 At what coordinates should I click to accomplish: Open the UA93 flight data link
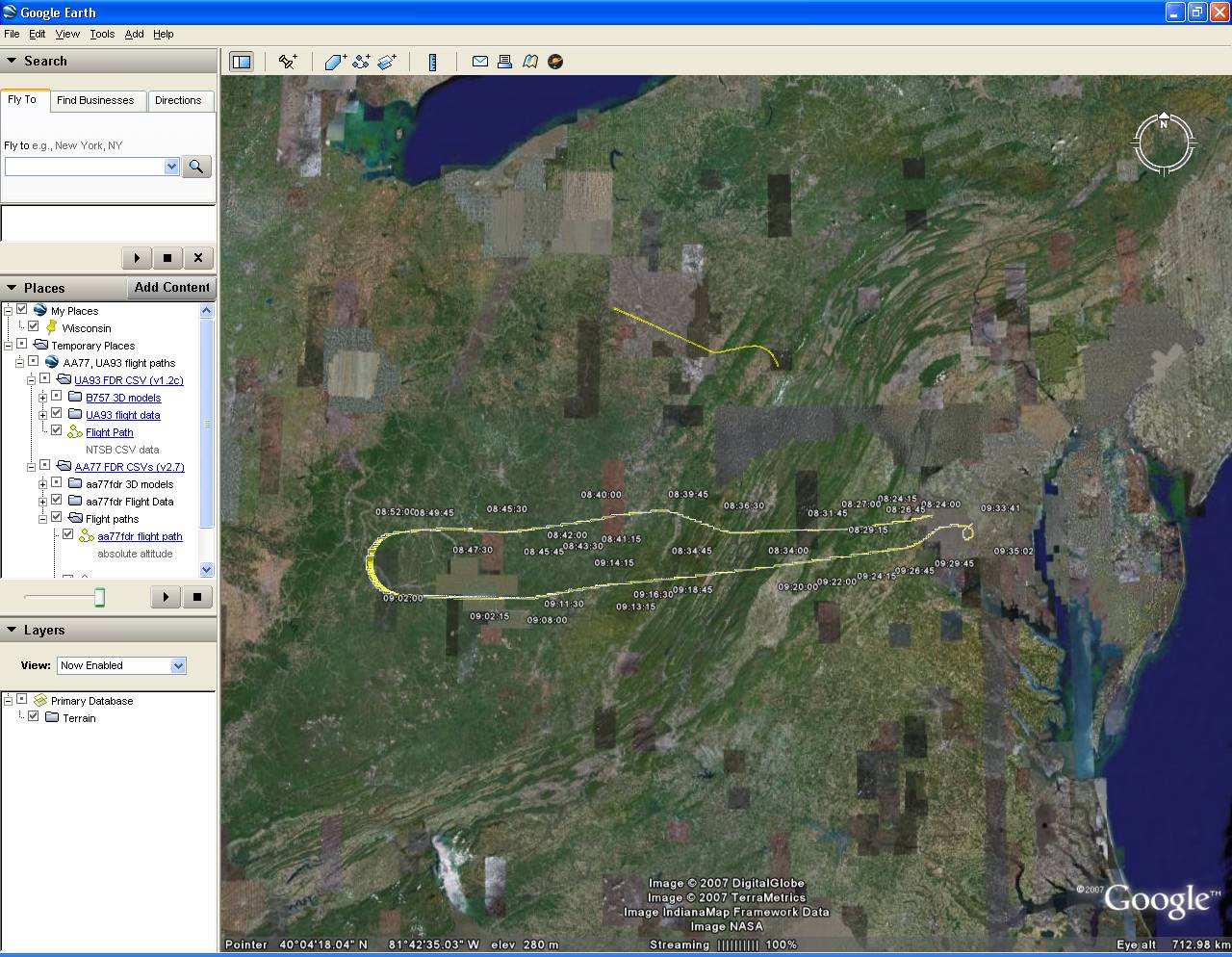pyautogui.click(x=123, y=415)
